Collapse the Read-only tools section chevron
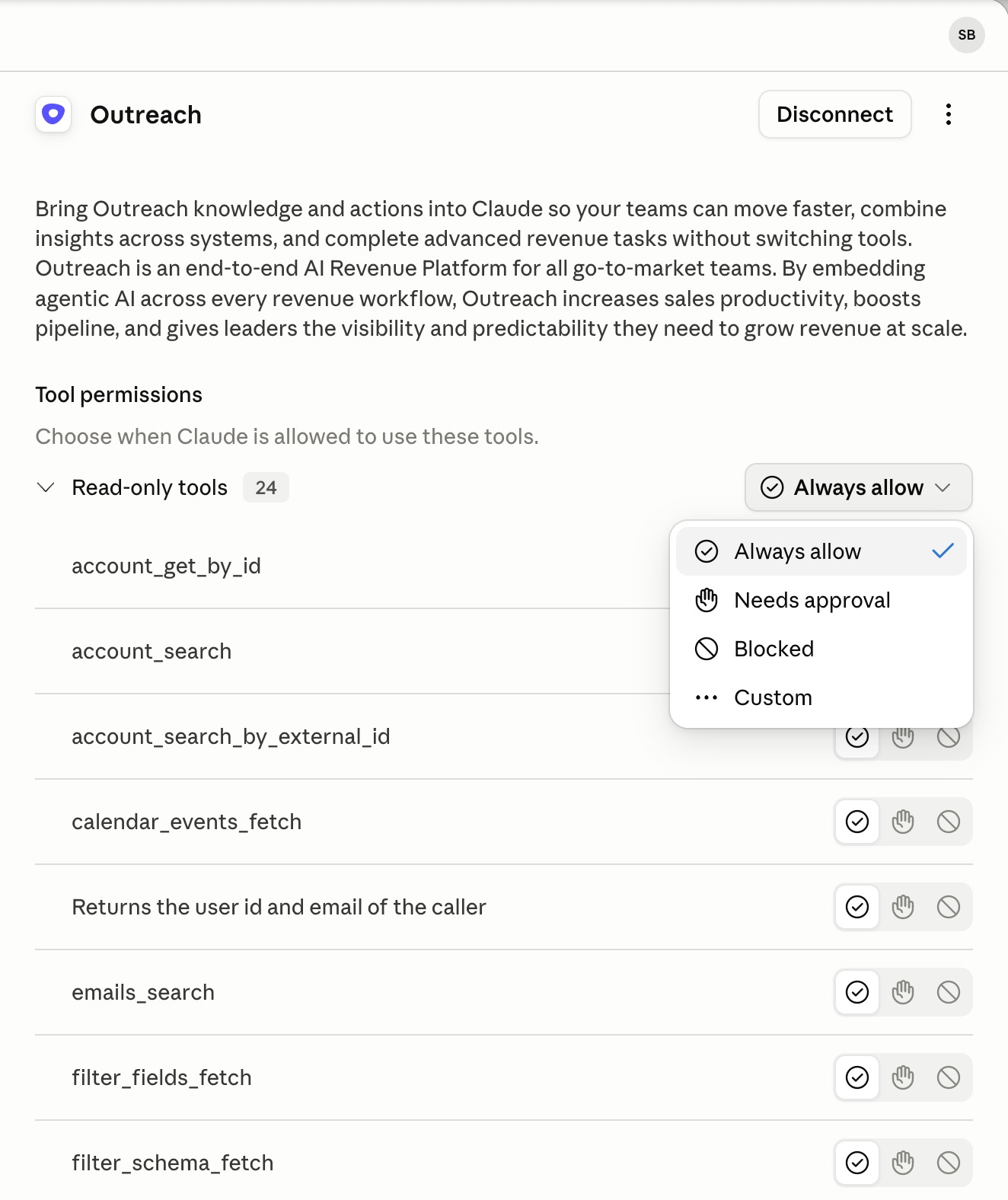Screen dimensions: 1008x1200 click(x=46, y=487)
